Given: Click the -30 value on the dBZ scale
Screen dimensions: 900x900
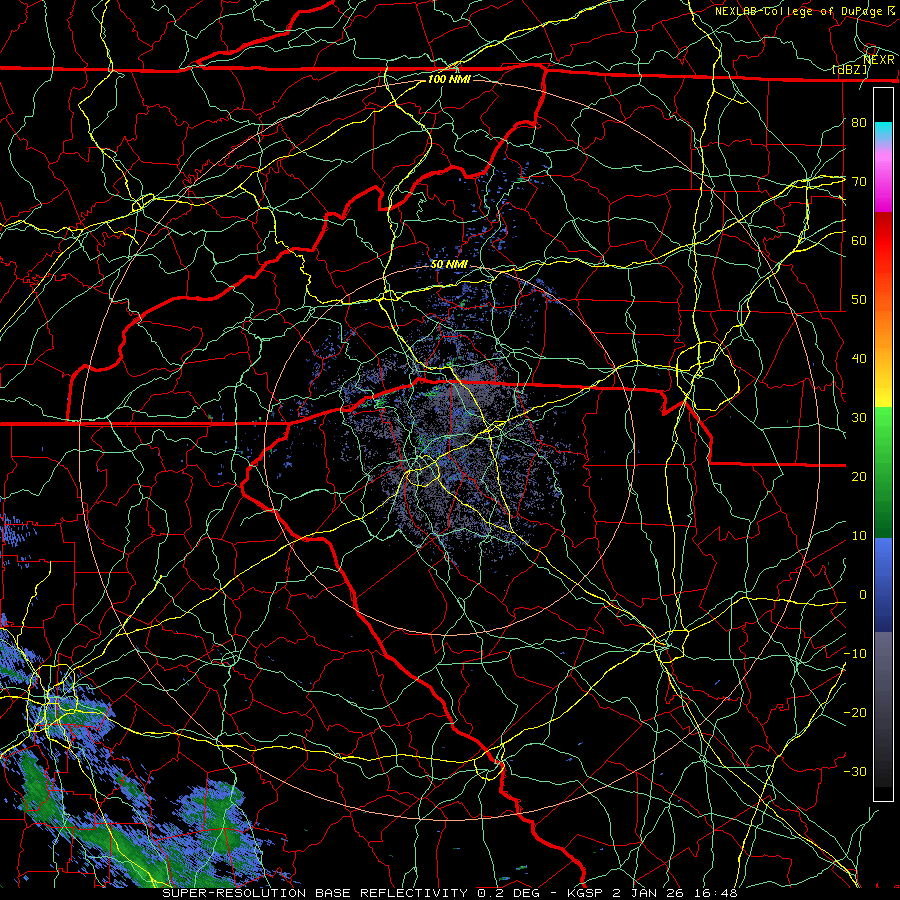Looking at the screenshot, I should 855,771.
